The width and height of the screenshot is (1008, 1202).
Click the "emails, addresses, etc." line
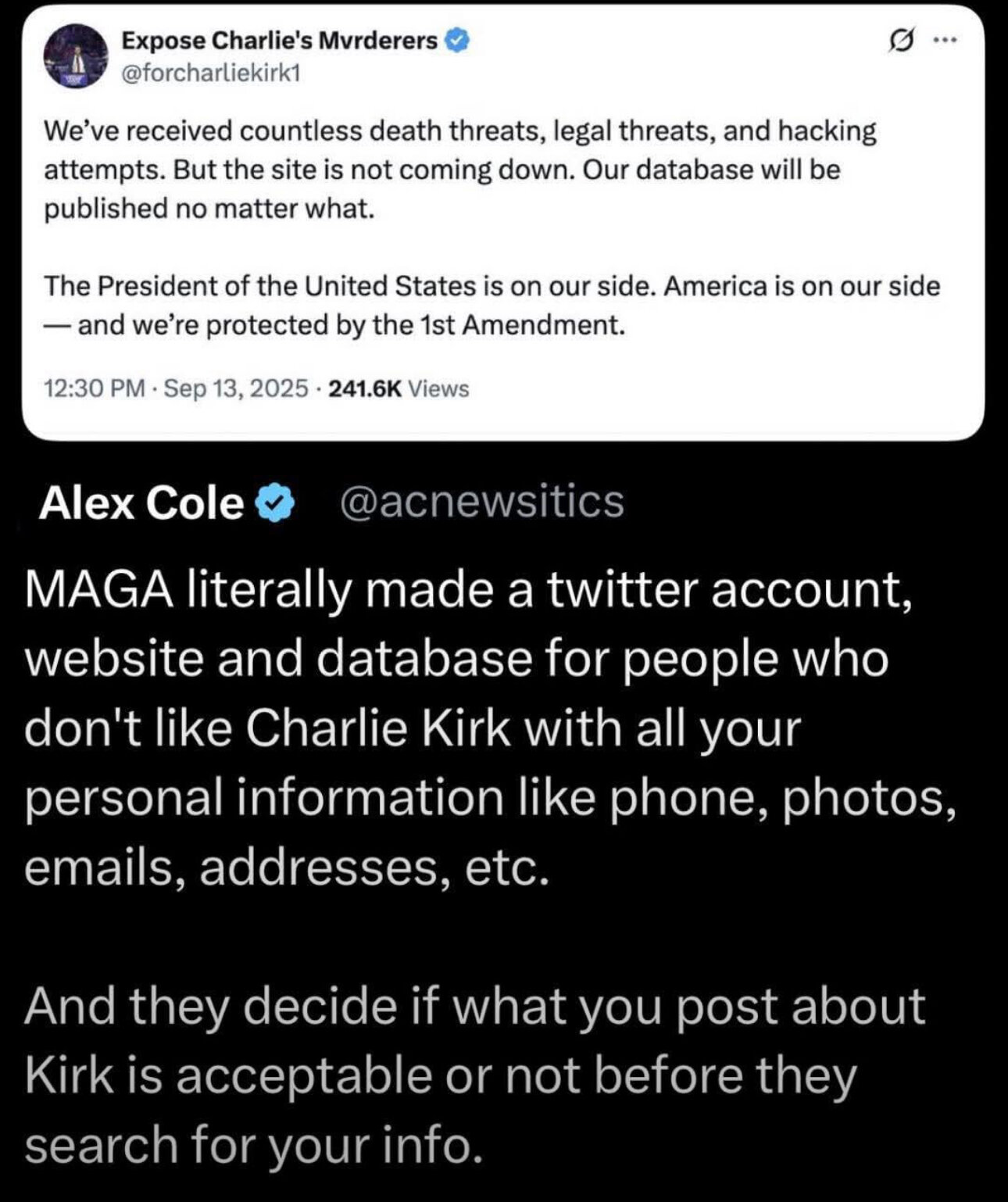point(287,869)
